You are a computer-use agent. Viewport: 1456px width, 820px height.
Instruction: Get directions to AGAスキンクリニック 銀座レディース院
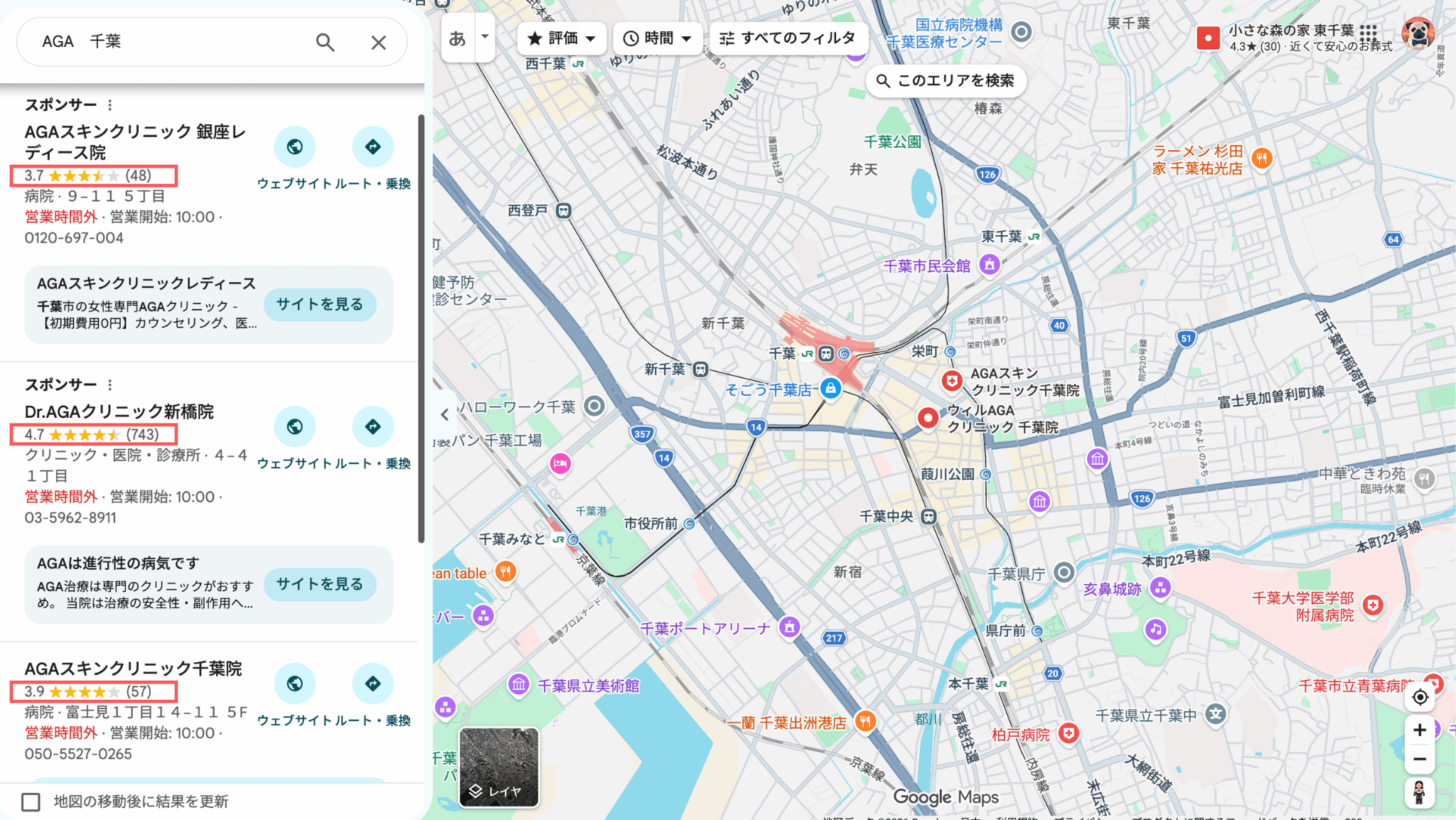pos(373,147)
